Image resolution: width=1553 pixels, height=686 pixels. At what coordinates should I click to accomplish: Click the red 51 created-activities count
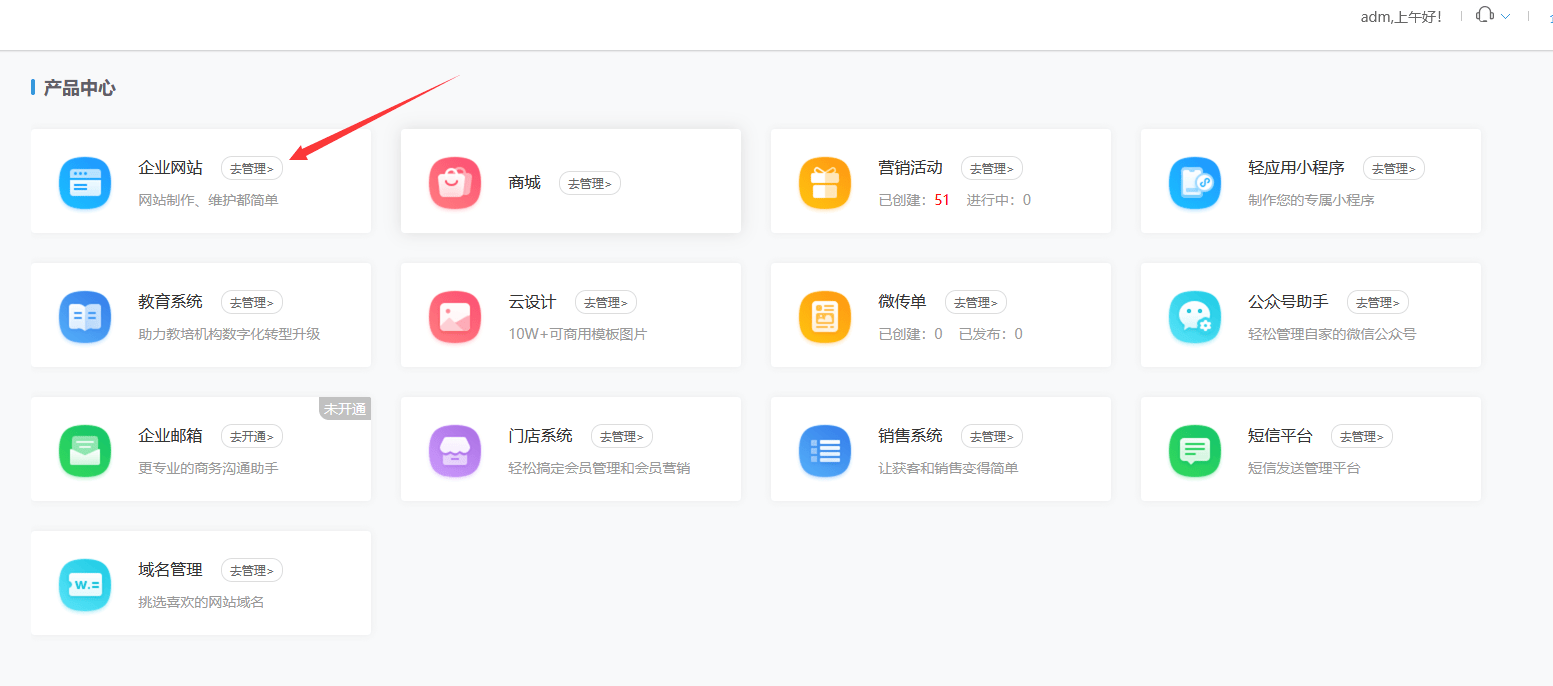point(941,199)
